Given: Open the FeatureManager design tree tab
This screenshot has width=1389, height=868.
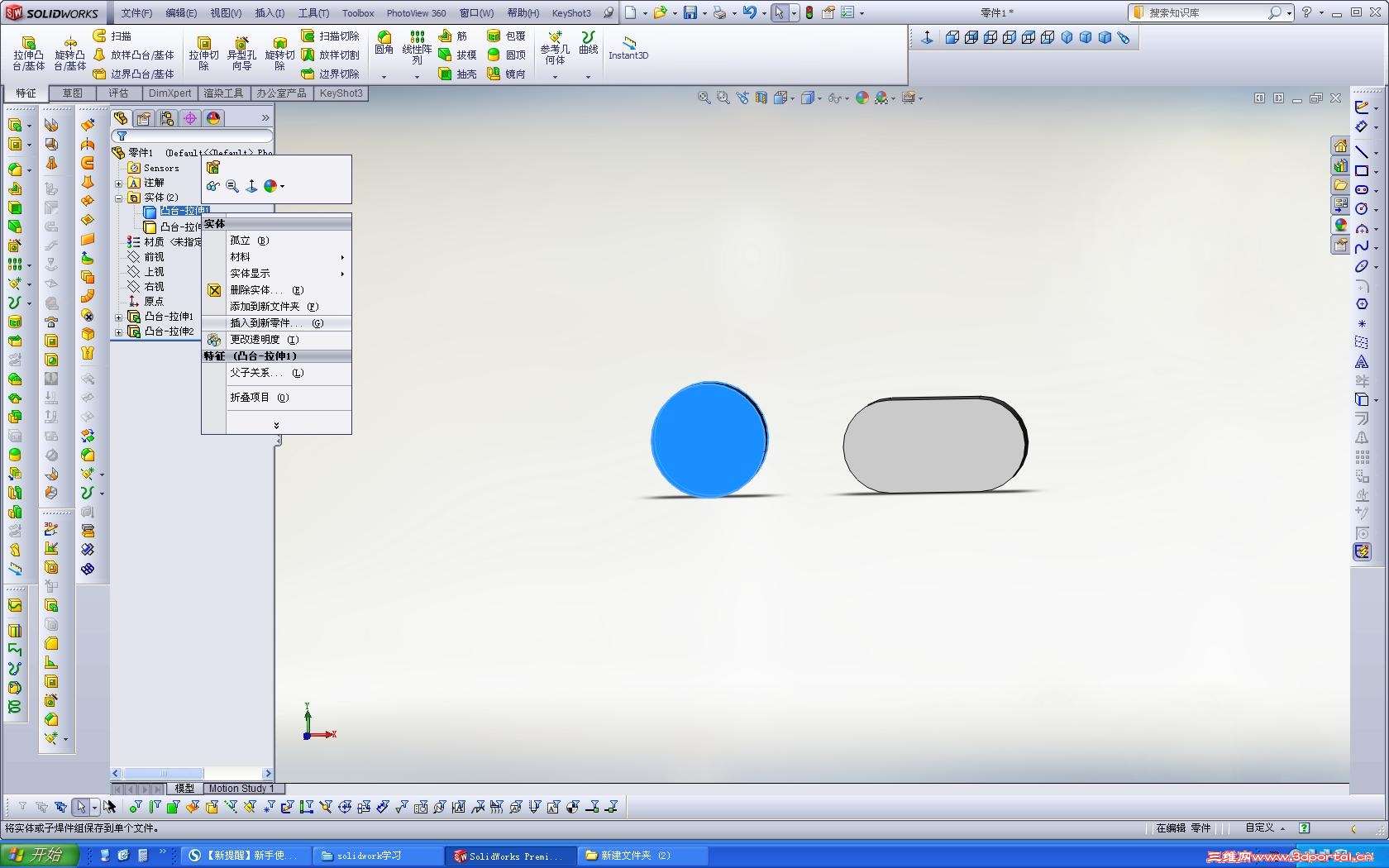Looking at the screenshot, I should coord(121,118).
